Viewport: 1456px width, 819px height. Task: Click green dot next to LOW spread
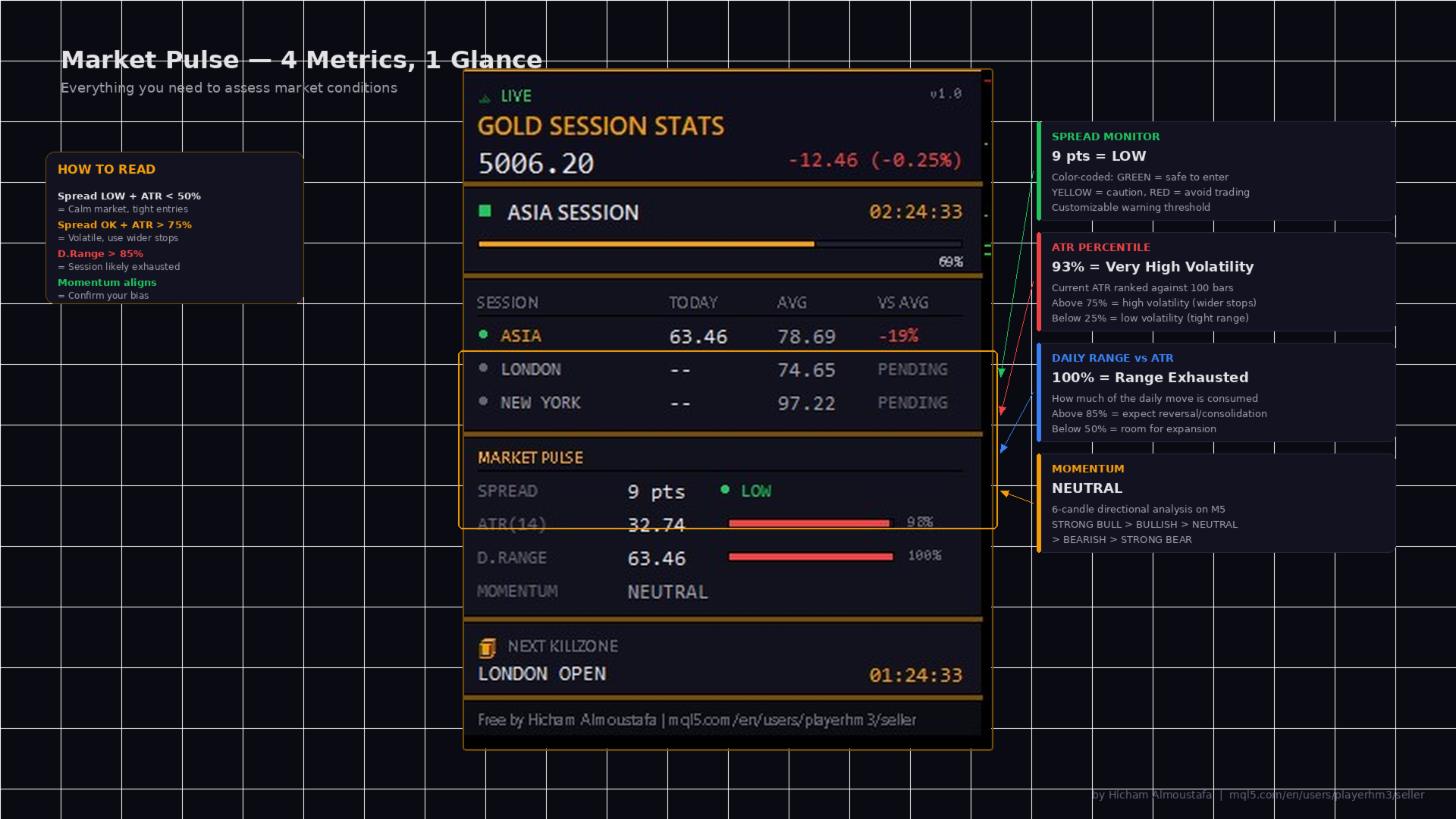coord(725,490)
